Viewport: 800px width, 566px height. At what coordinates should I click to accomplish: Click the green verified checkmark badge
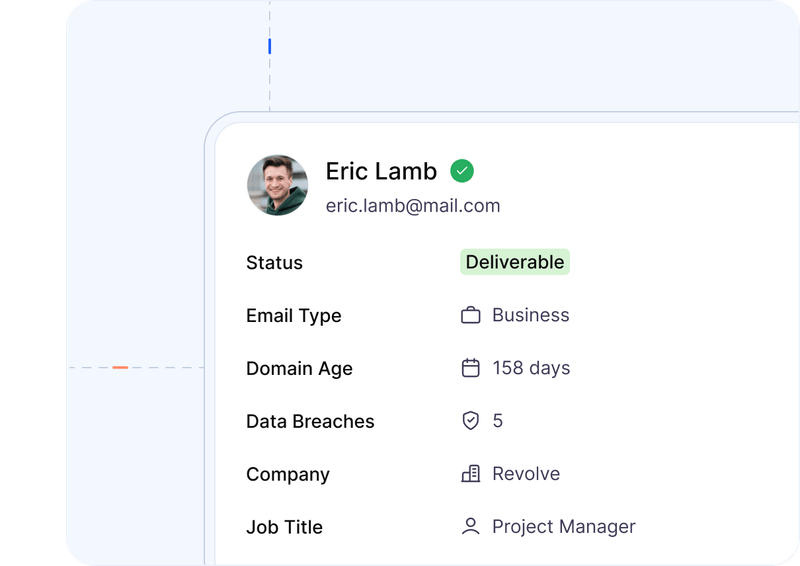(462, 171)
